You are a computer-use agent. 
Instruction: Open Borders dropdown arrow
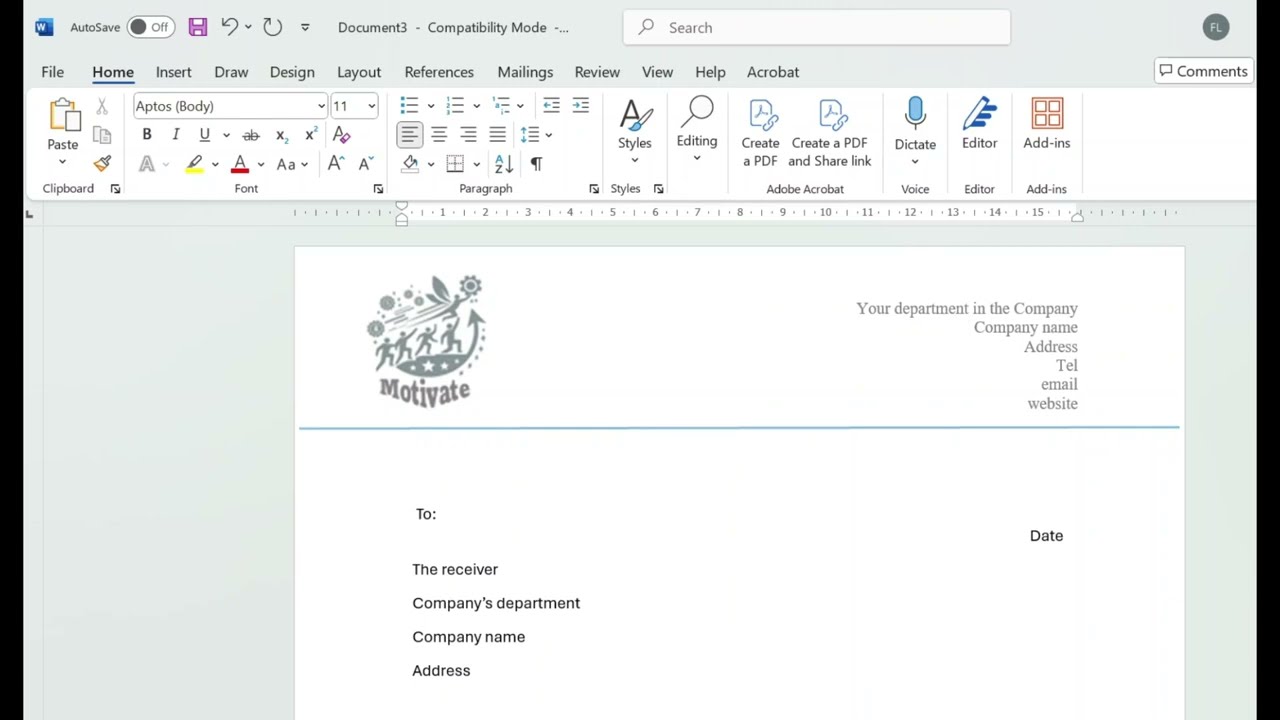point(477,164)
